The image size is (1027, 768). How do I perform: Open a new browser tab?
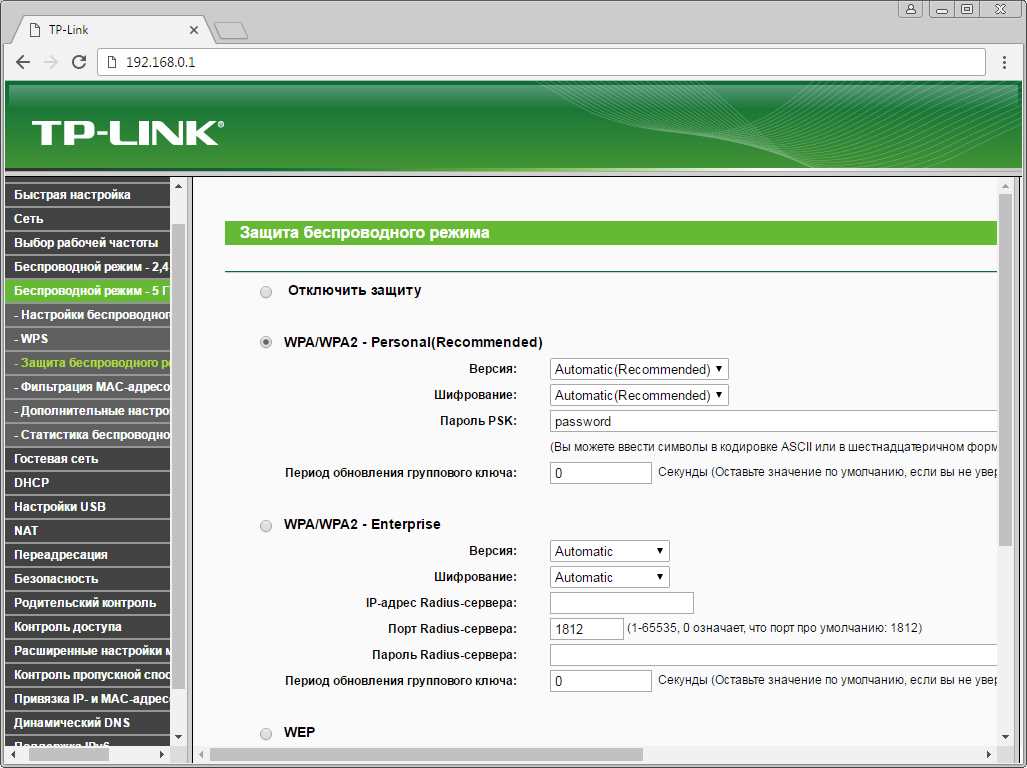click(231, 30)
